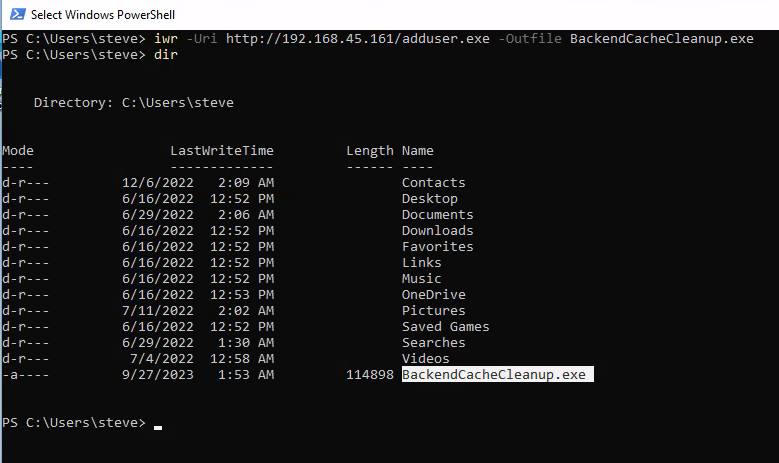Click the date 7/11/2022 on Pictures row
Image resolution: width=779 pixels, height=463 pixels.
pos(158,310)
